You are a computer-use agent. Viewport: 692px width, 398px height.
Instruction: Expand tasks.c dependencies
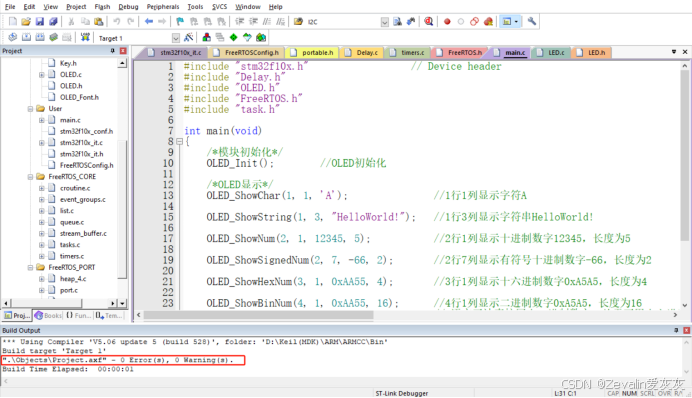[41, 244]
